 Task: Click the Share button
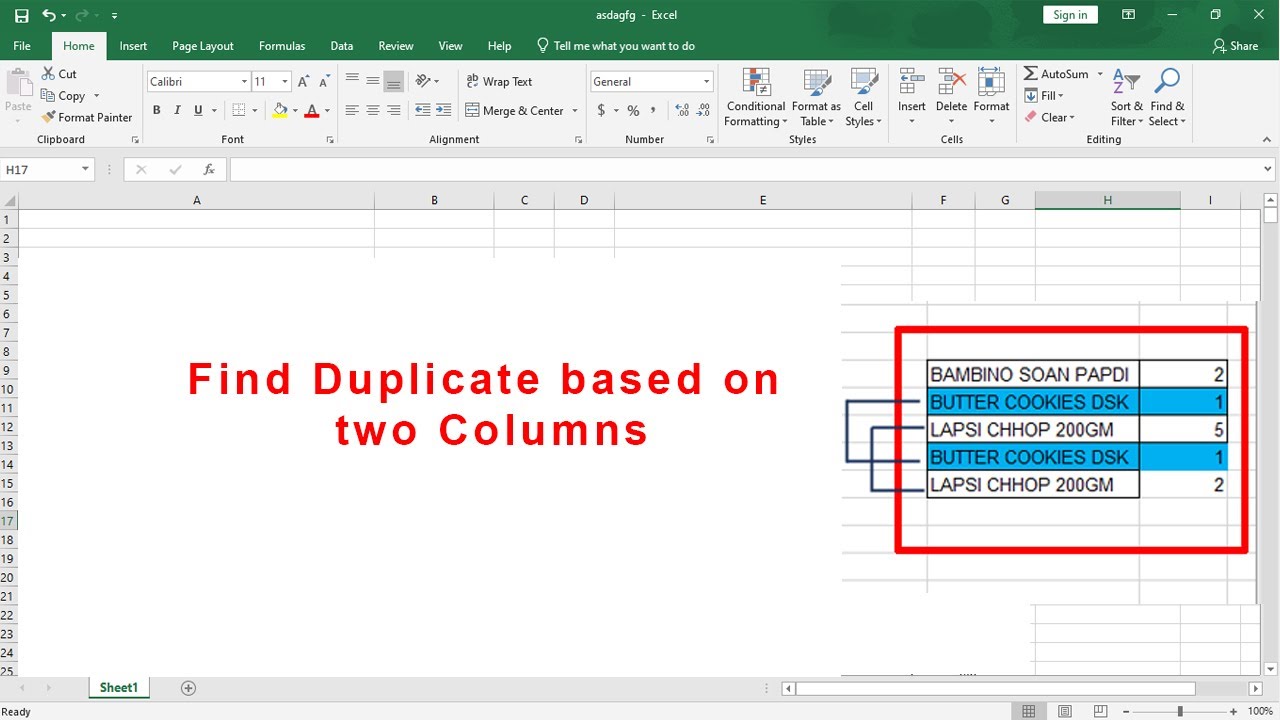pyautogui.click(x=1235, y=46)
